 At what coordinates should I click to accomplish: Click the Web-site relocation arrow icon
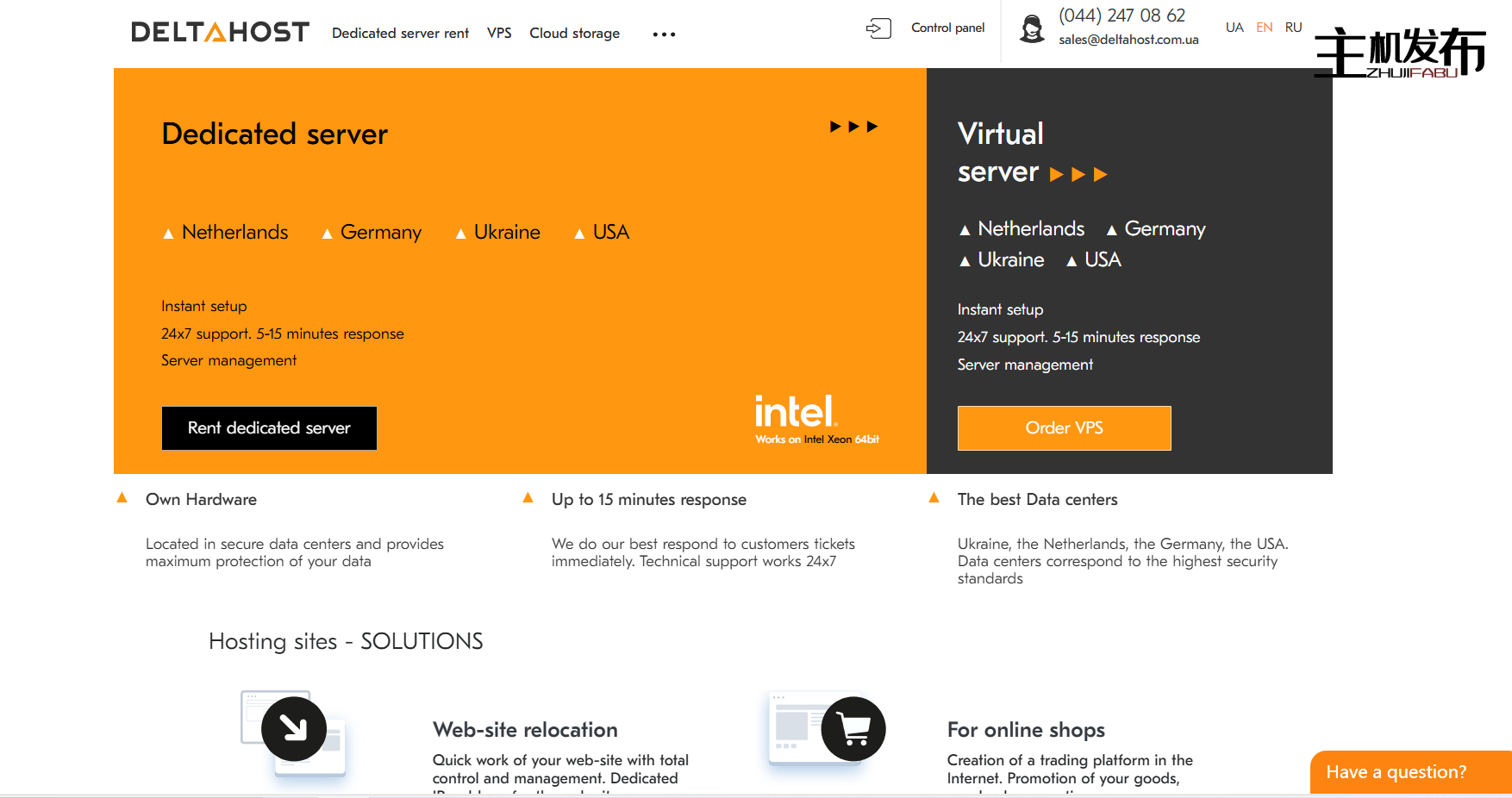pyautogui.click(x=294, y=729)
